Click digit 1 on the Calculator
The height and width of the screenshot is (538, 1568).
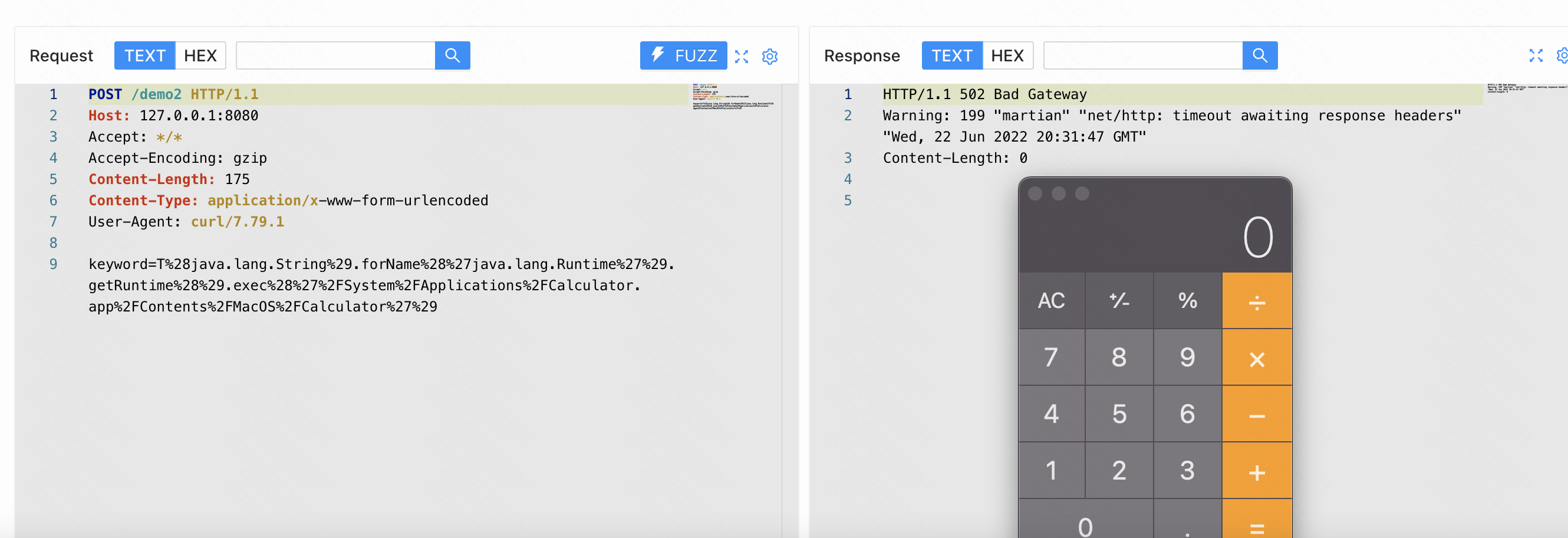pyautogui.click(x=1051, y=471)
